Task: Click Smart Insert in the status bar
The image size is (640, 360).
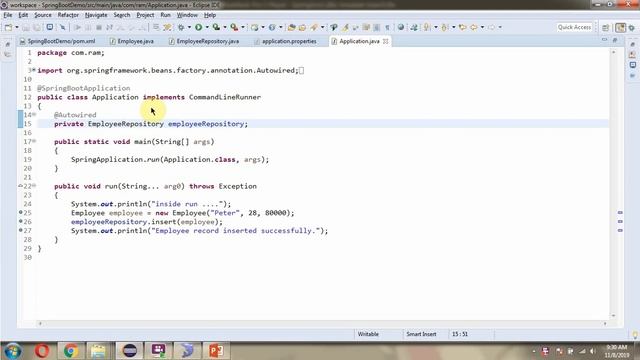Action: pos(421,334)
